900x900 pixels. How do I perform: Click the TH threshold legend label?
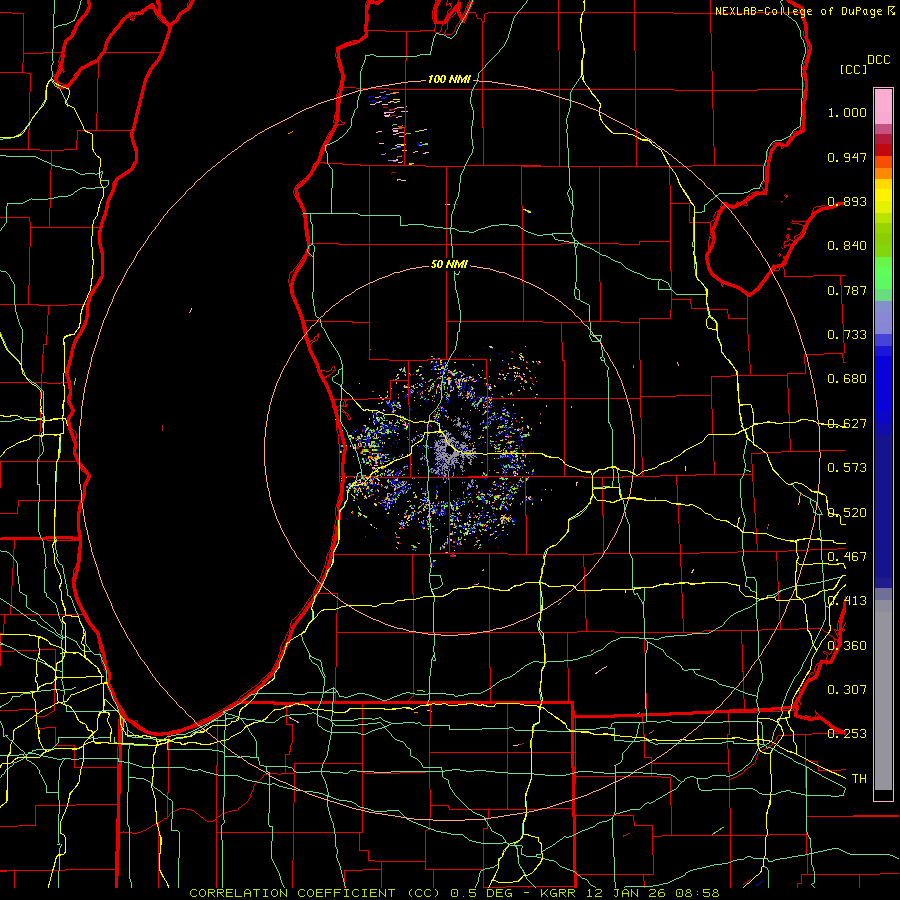coord(859,778)
